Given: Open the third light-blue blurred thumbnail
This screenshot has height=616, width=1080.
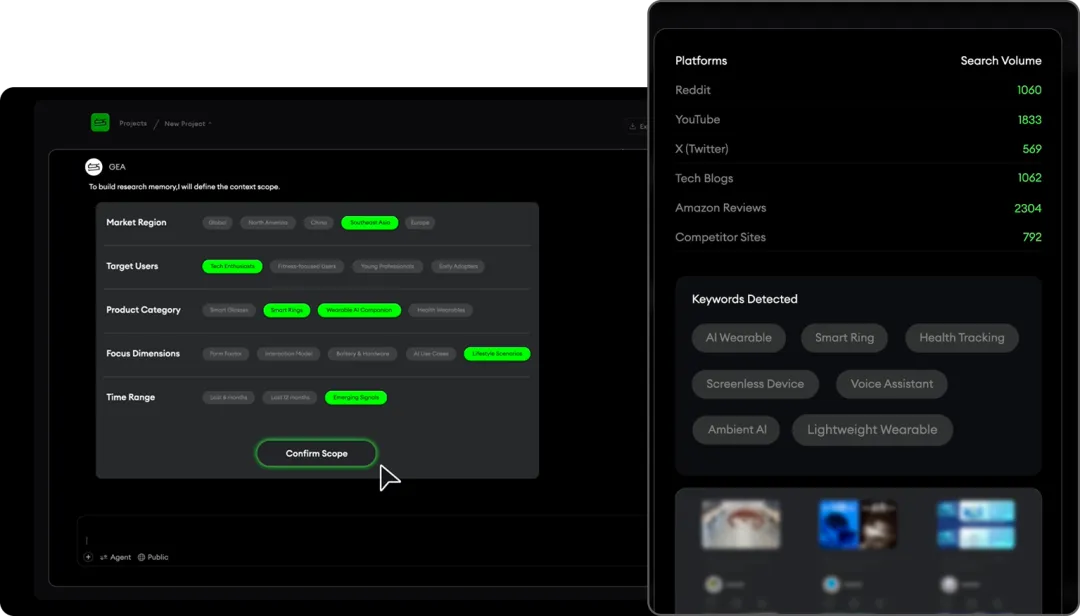Looking at the screenshot, I should point(976,524).
